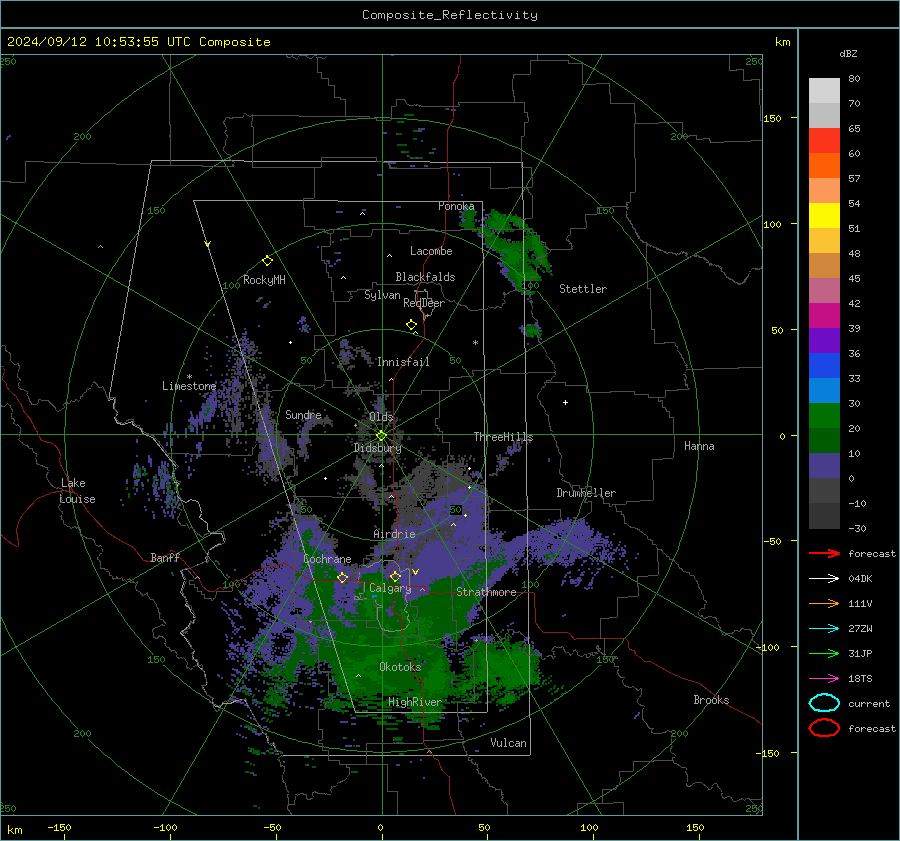
Task: Click the magenta 18TS arrow icon
Action: click(x=824, y=679)
